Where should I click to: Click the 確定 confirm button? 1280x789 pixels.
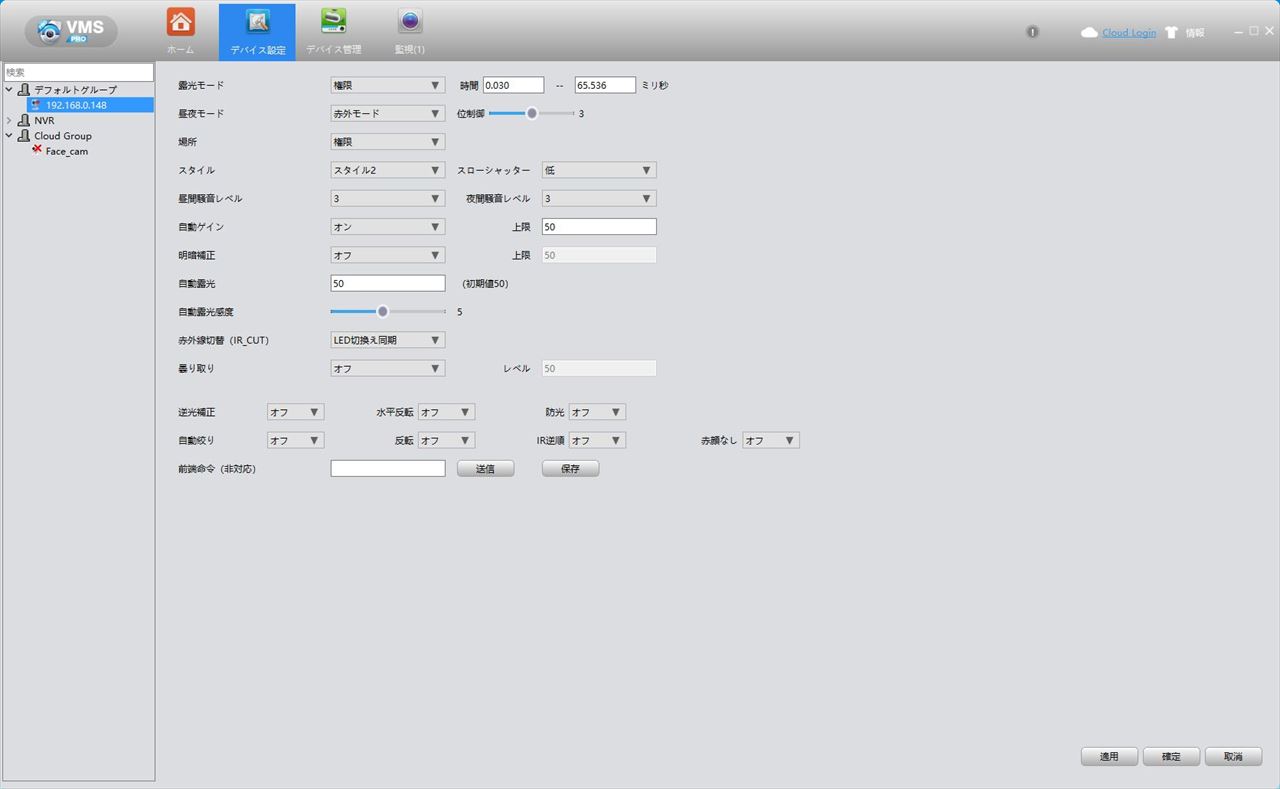[1171, 757]
